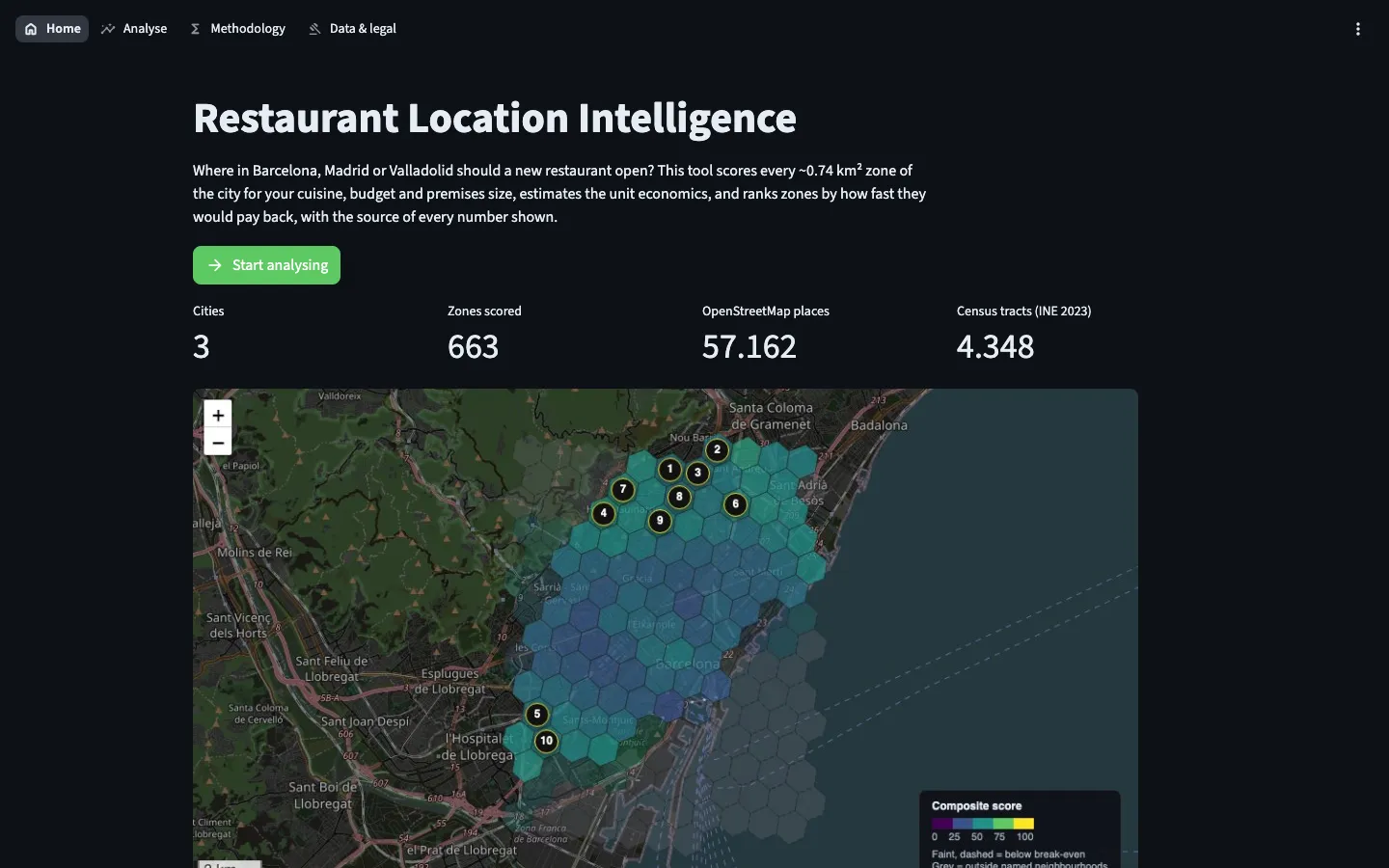Image resolution: width=1389 pixels, height=868 pixels.
Task: Select zone marker 5 on map
Action: (x=537, y=715)
